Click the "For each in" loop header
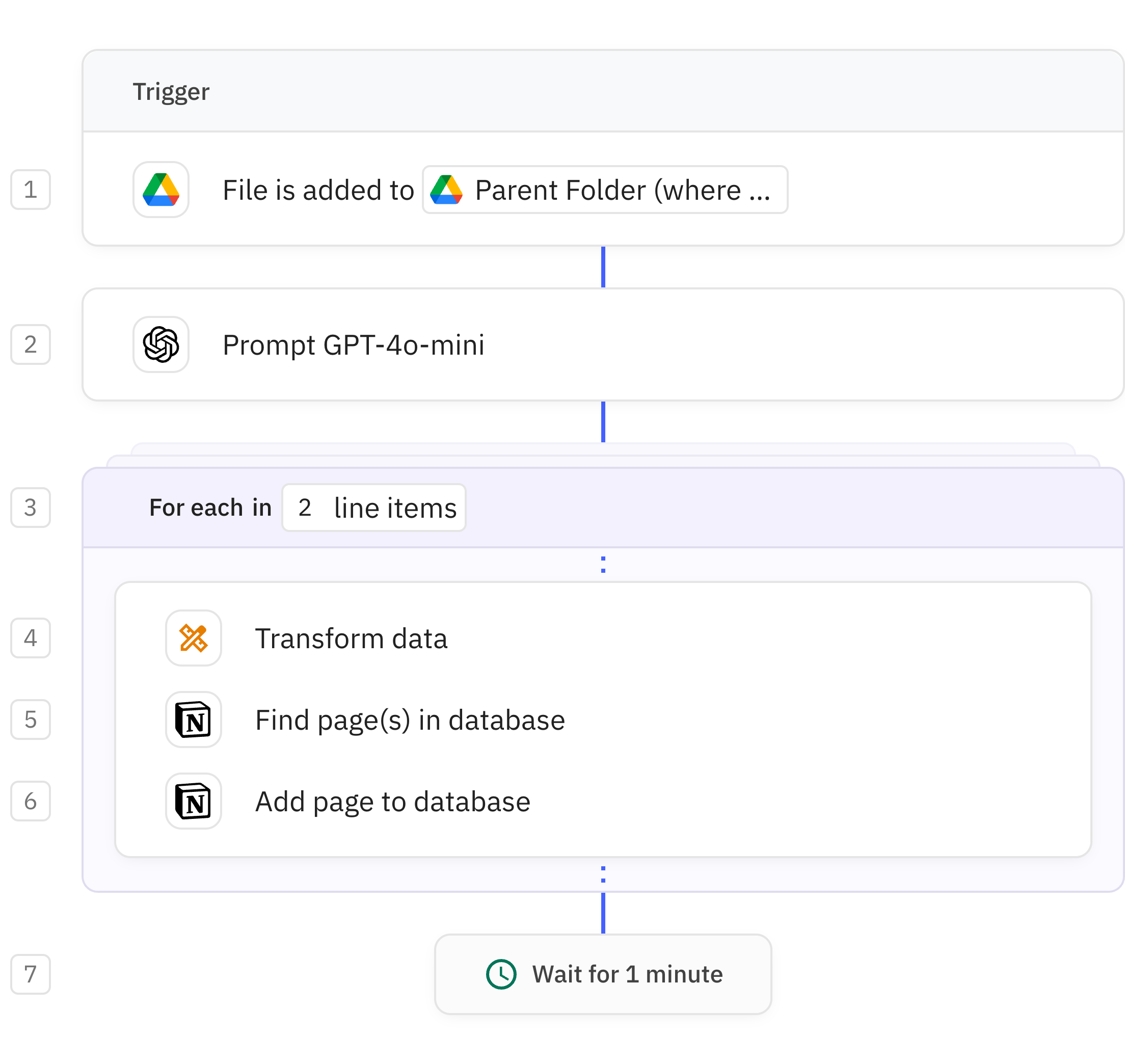1125x1064 pixels. click(x=210, y=508)
